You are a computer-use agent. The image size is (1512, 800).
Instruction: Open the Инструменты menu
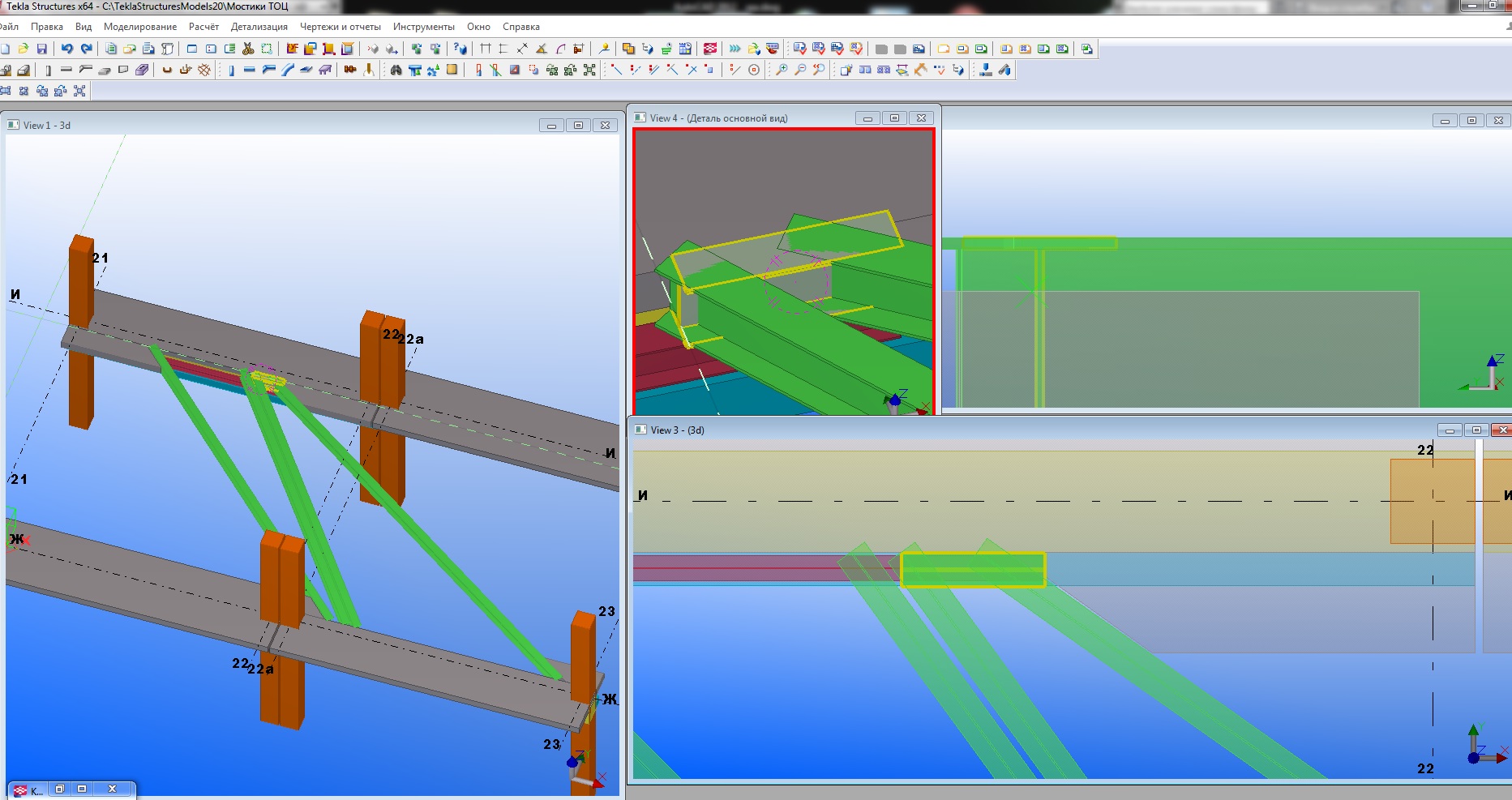(x=423, y=27)
